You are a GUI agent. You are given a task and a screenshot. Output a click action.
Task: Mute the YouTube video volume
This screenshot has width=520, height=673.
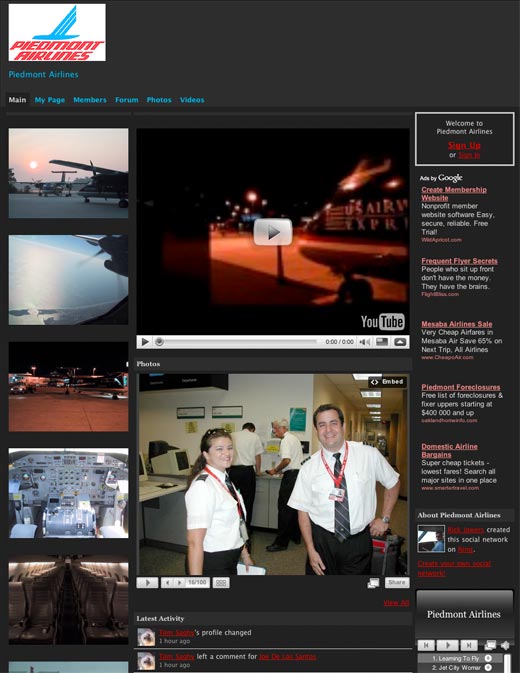point(364,342)
